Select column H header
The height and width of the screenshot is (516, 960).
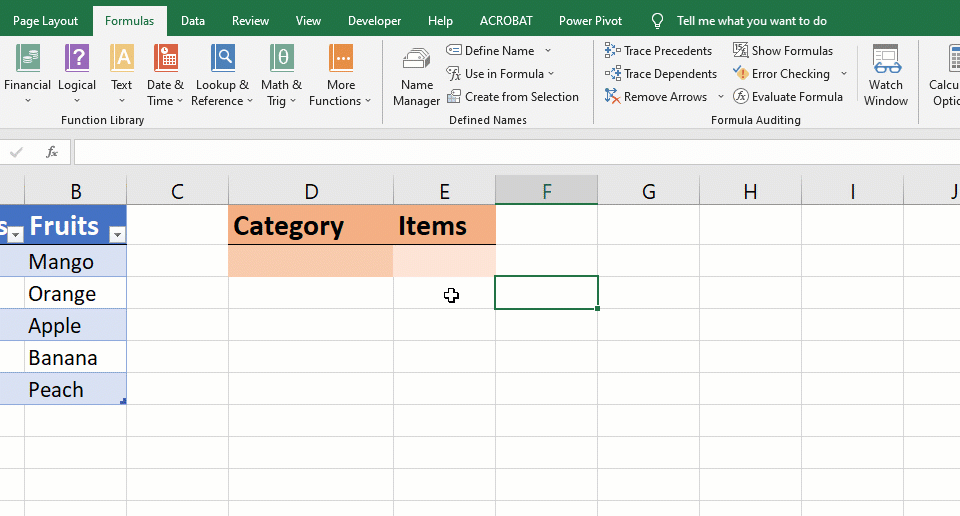pos(751,191)
